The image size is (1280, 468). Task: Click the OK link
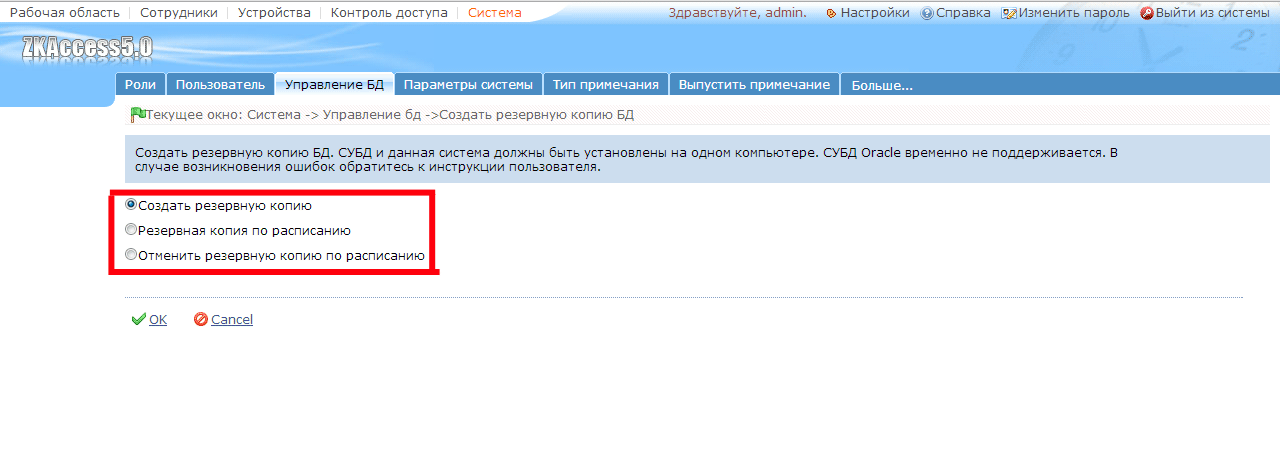click(x=158, y=320)
